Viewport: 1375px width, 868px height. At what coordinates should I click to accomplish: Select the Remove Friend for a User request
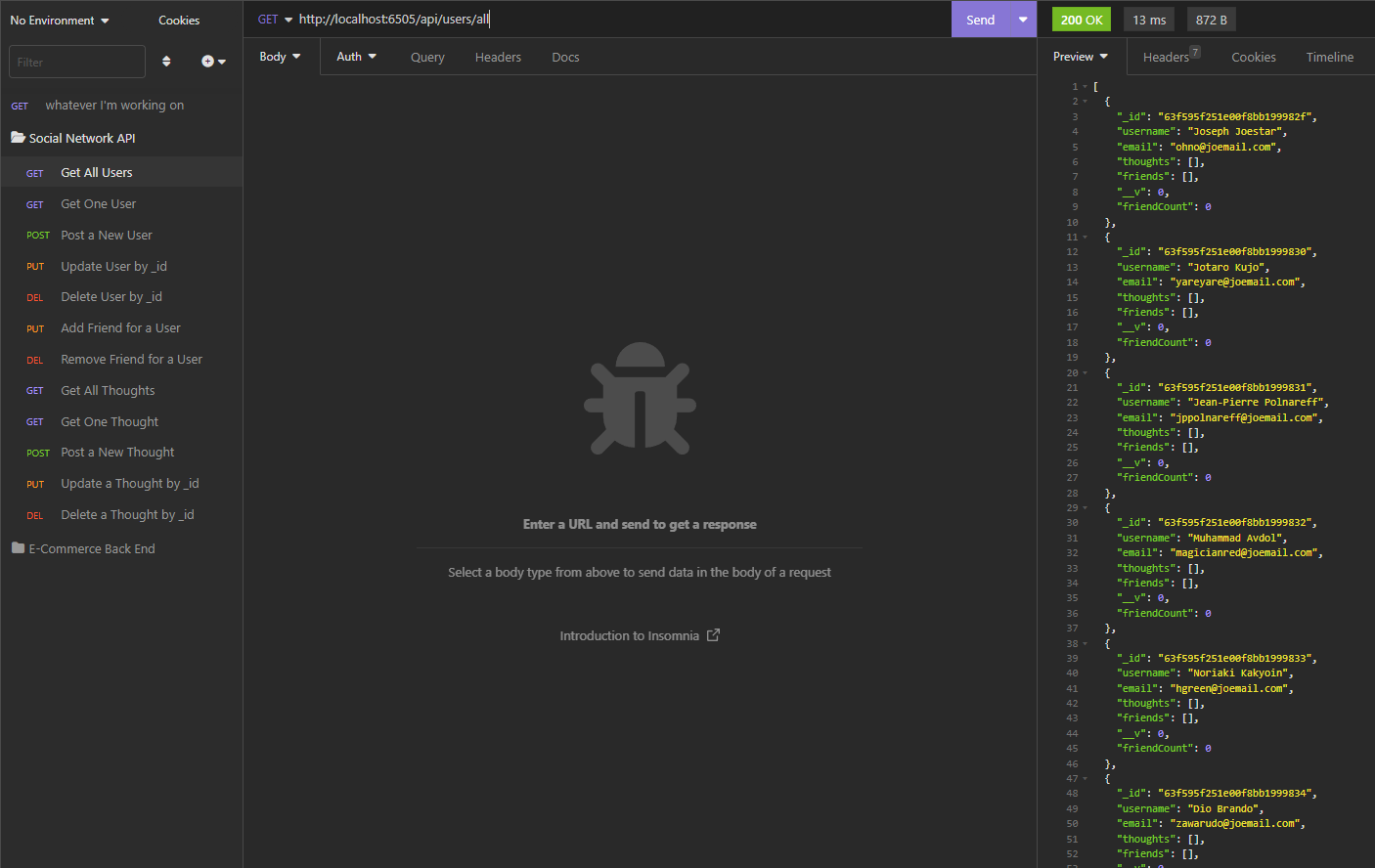click(121, 359)
